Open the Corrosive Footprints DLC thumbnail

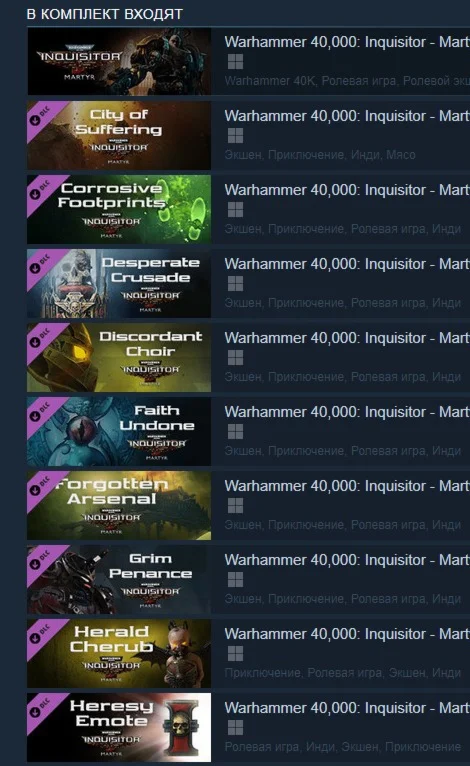coord(119,210)
